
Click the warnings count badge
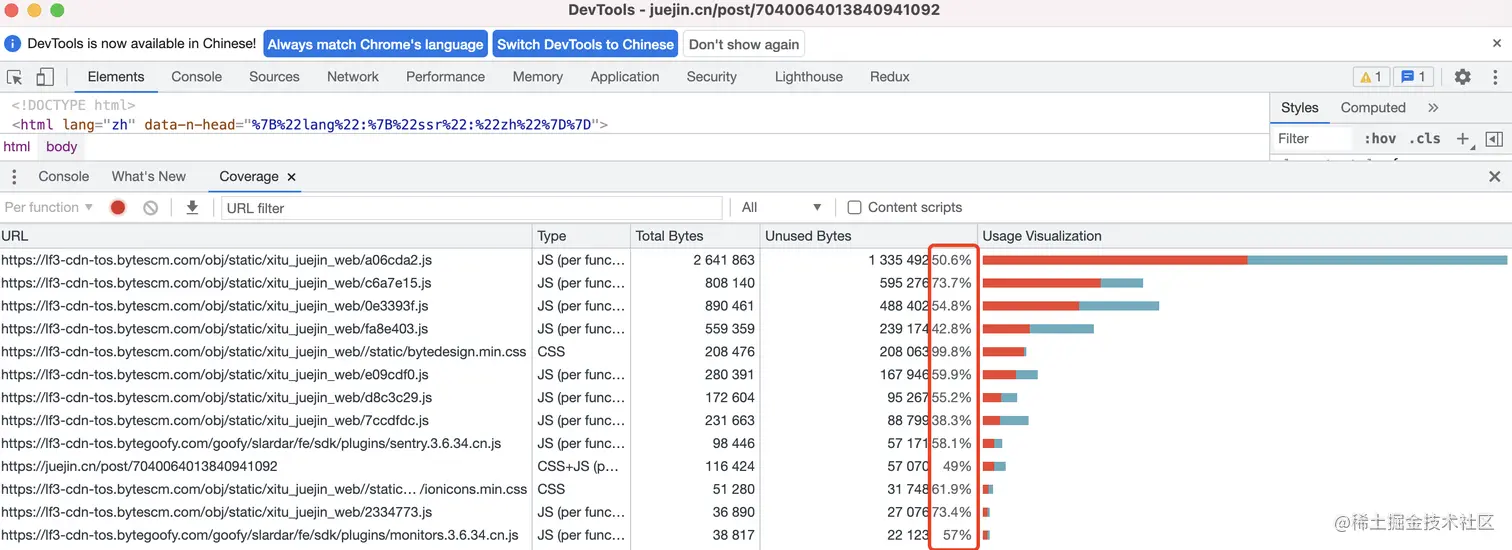[1370, 77]
